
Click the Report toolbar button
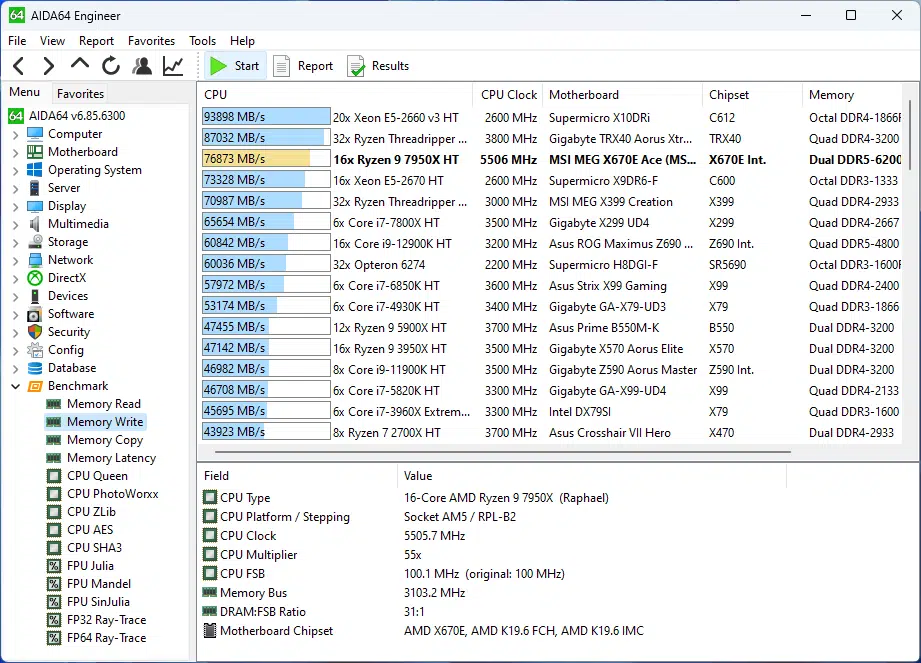point(304,66)
